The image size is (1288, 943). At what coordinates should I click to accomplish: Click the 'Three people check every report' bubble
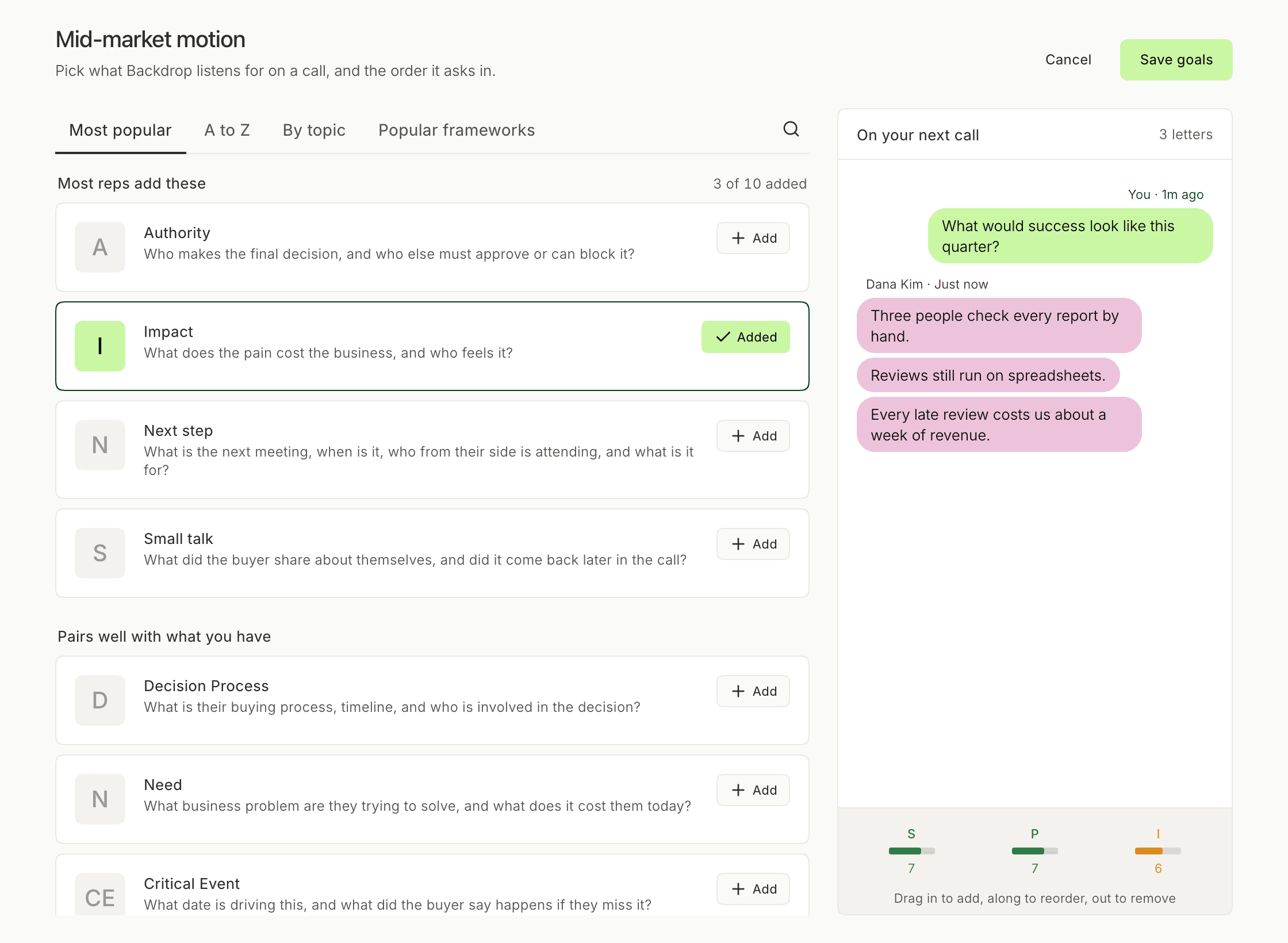pos(999,325)
